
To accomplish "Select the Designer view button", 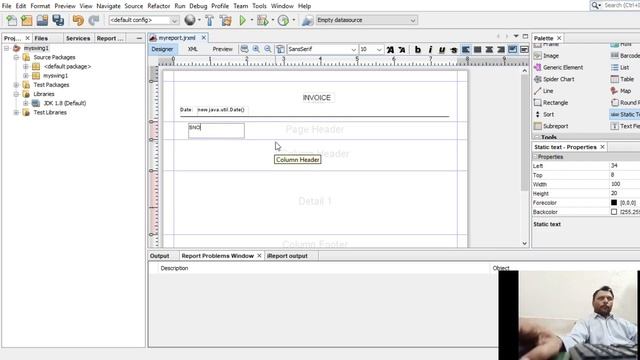I will pos(162,49).
